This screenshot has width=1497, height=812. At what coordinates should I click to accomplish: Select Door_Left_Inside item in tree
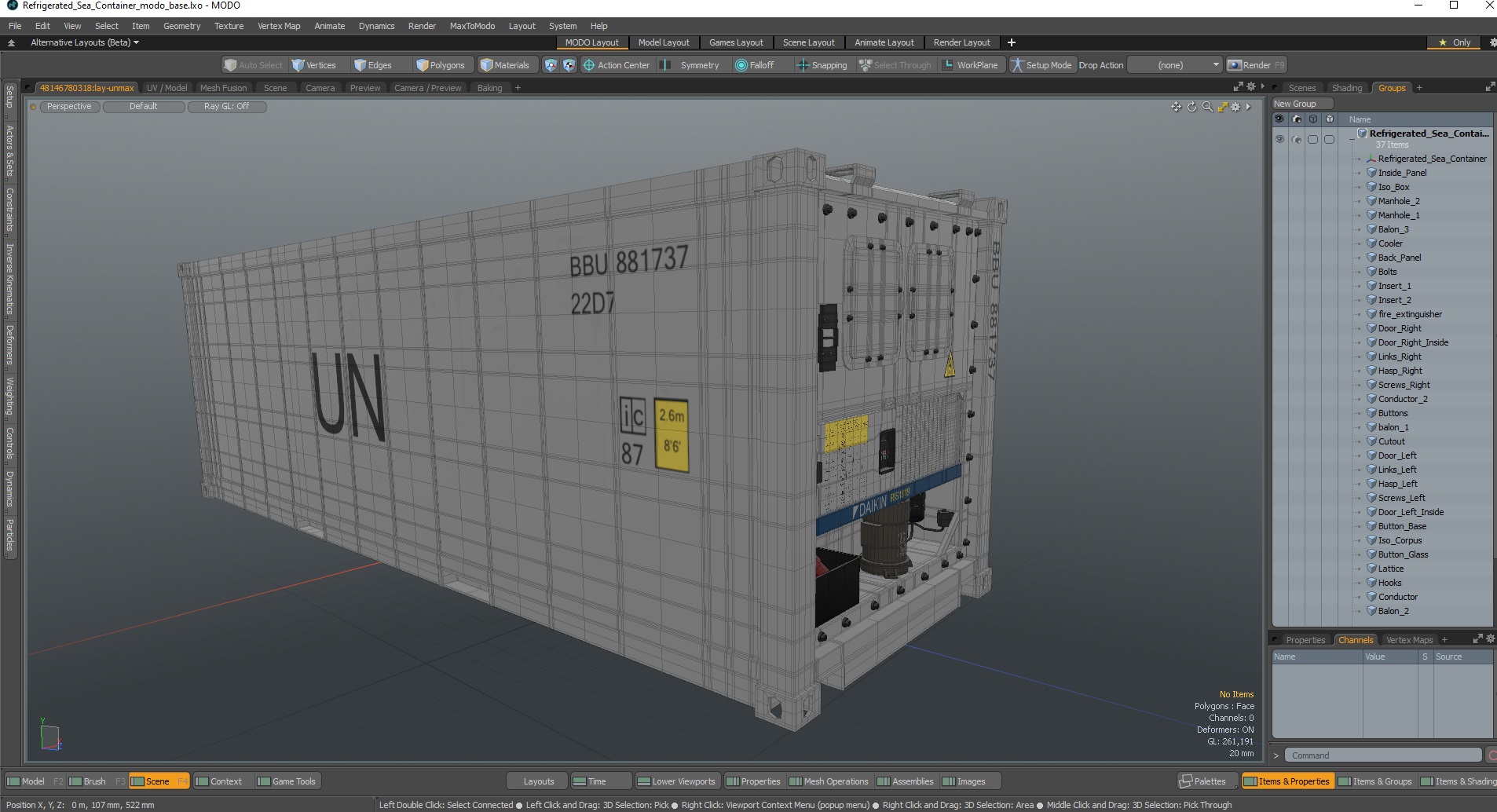(x=1410, y=512)
